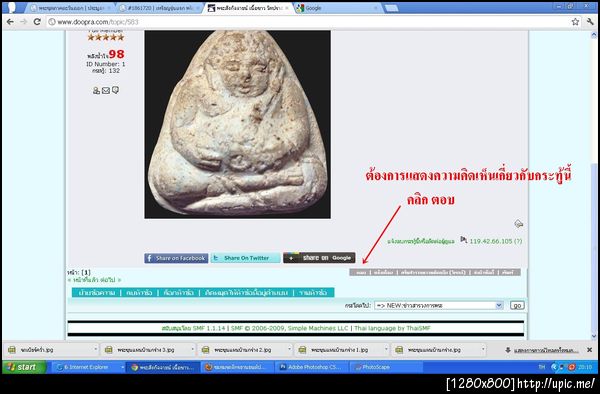Expand the options arrow for the 1.jpg download

[386, 349]
